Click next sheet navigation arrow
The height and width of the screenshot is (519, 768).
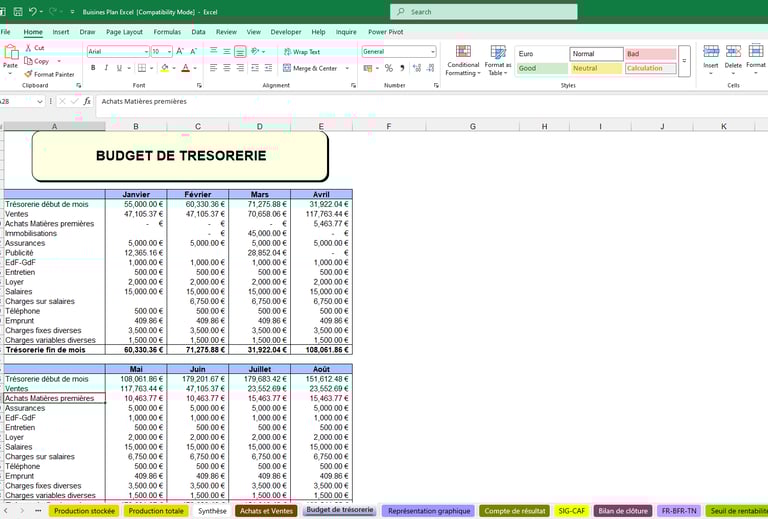coord(22,511)
